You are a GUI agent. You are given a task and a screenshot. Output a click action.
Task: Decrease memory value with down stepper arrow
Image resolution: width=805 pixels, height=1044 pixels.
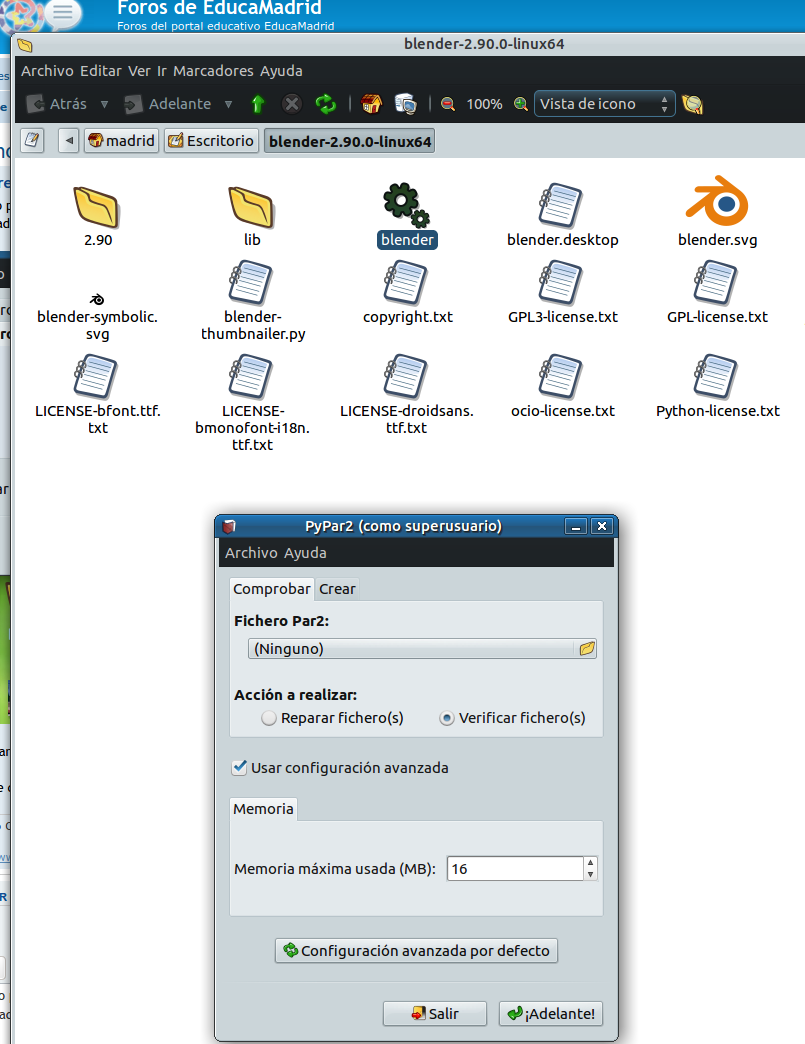coord(591,874)
